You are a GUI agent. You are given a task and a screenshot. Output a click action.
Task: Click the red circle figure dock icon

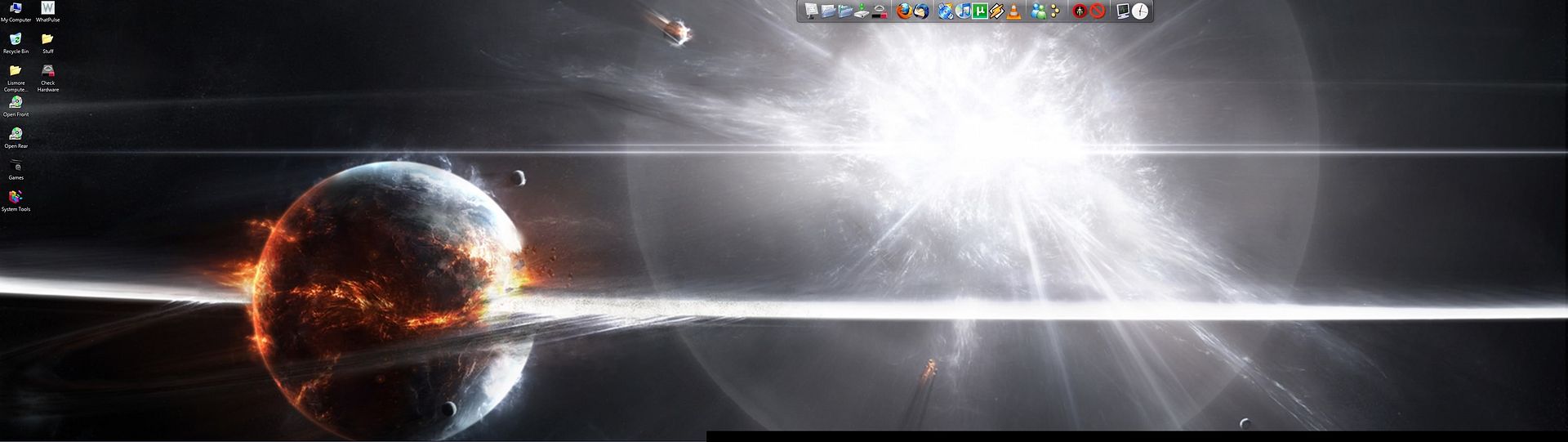pos(1080,11)
